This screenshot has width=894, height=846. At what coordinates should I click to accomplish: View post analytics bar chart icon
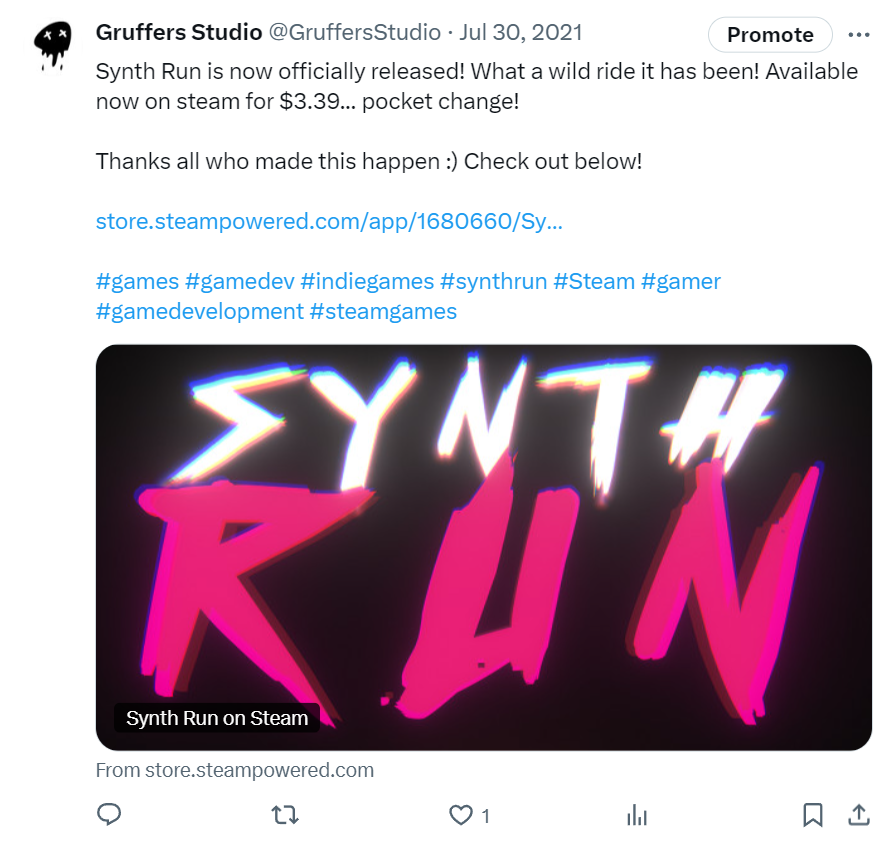637,815
